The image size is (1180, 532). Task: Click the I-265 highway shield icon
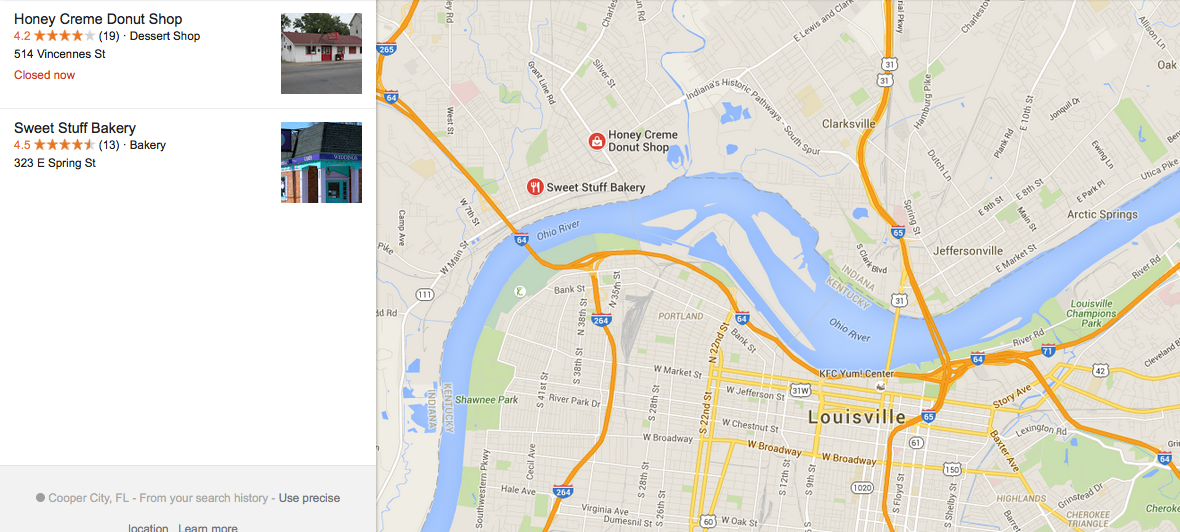385,50
